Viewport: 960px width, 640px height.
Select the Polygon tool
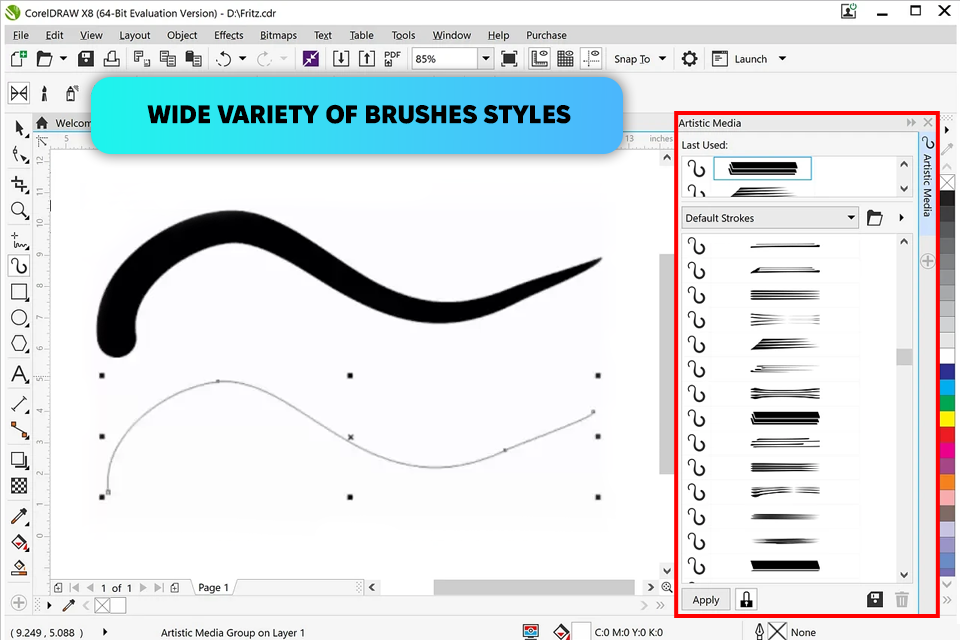20,344
